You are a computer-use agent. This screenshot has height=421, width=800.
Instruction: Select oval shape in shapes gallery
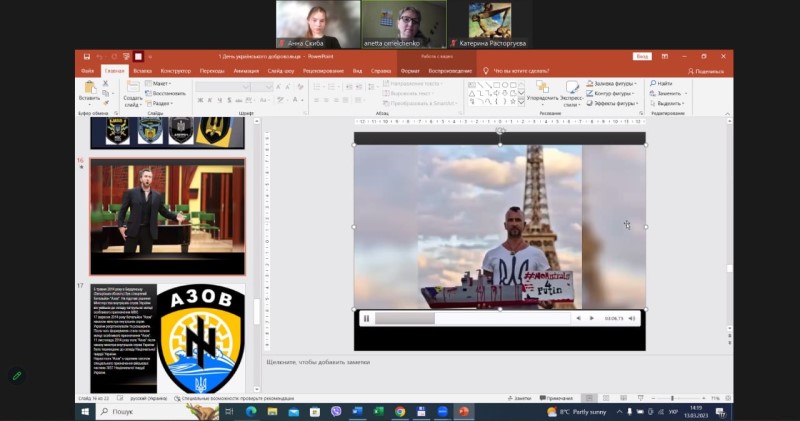[505, 85]
